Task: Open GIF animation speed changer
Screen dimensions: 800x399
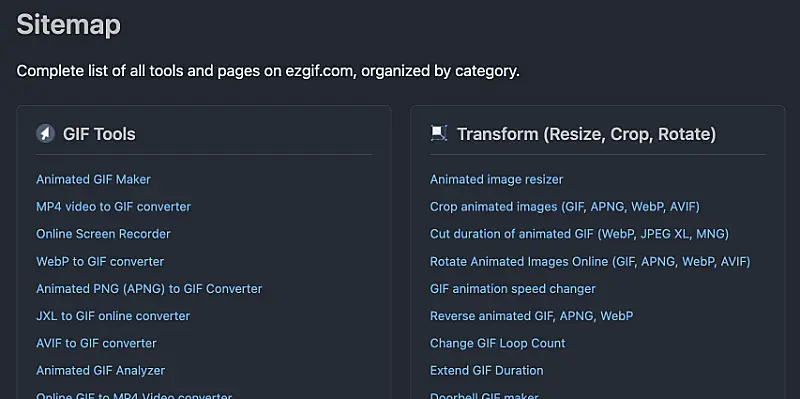Action: [x=513, y=289]
